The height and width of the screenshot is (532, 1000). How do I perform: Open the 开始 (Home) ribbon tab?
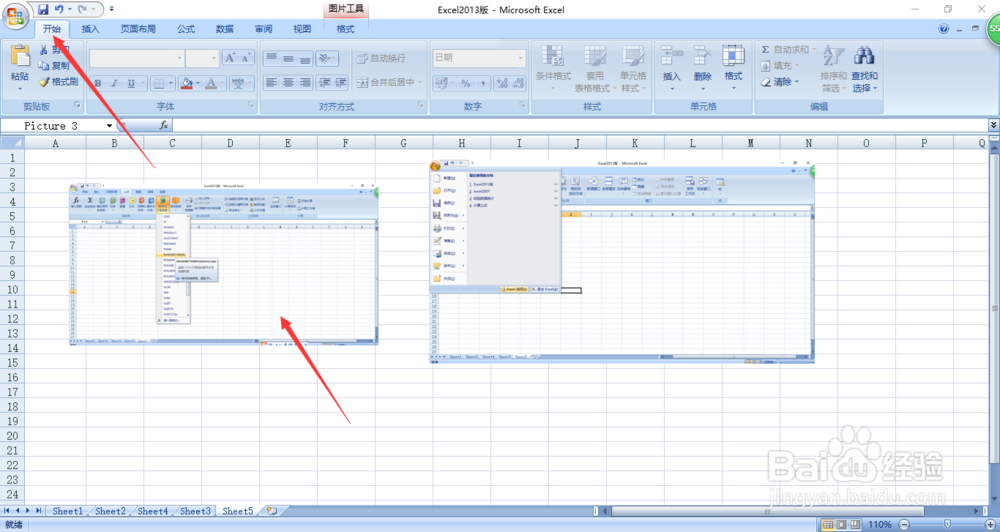coord(52,29)
